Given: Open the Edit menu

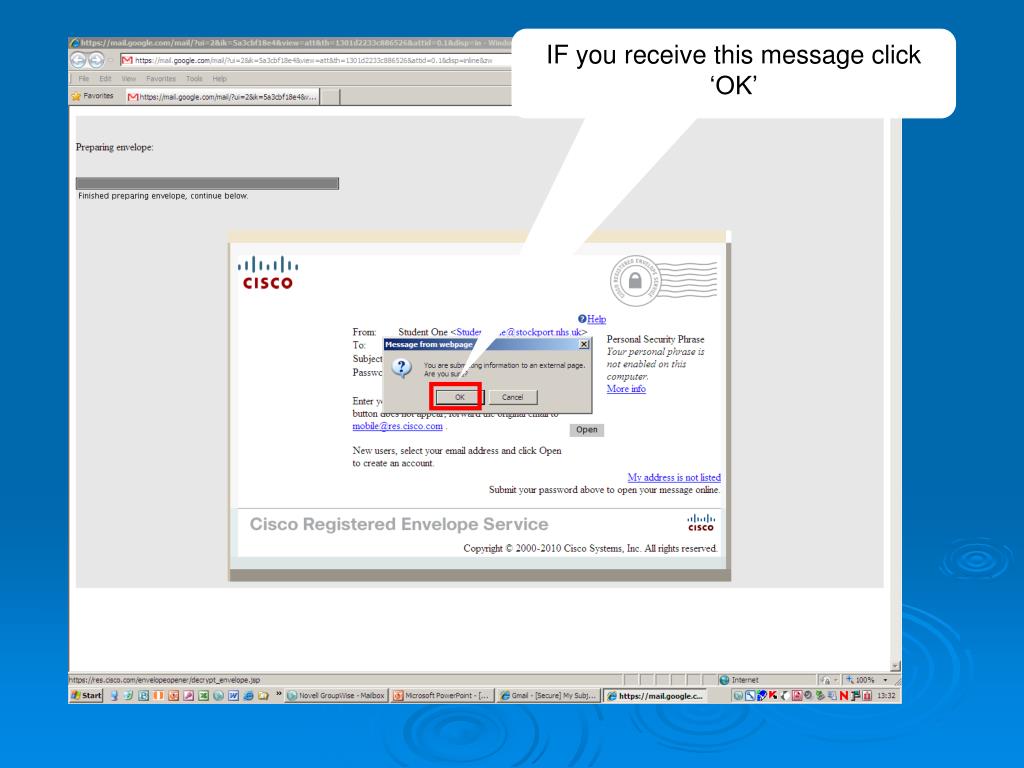Looking at the screenshot, I should [105, 78].
